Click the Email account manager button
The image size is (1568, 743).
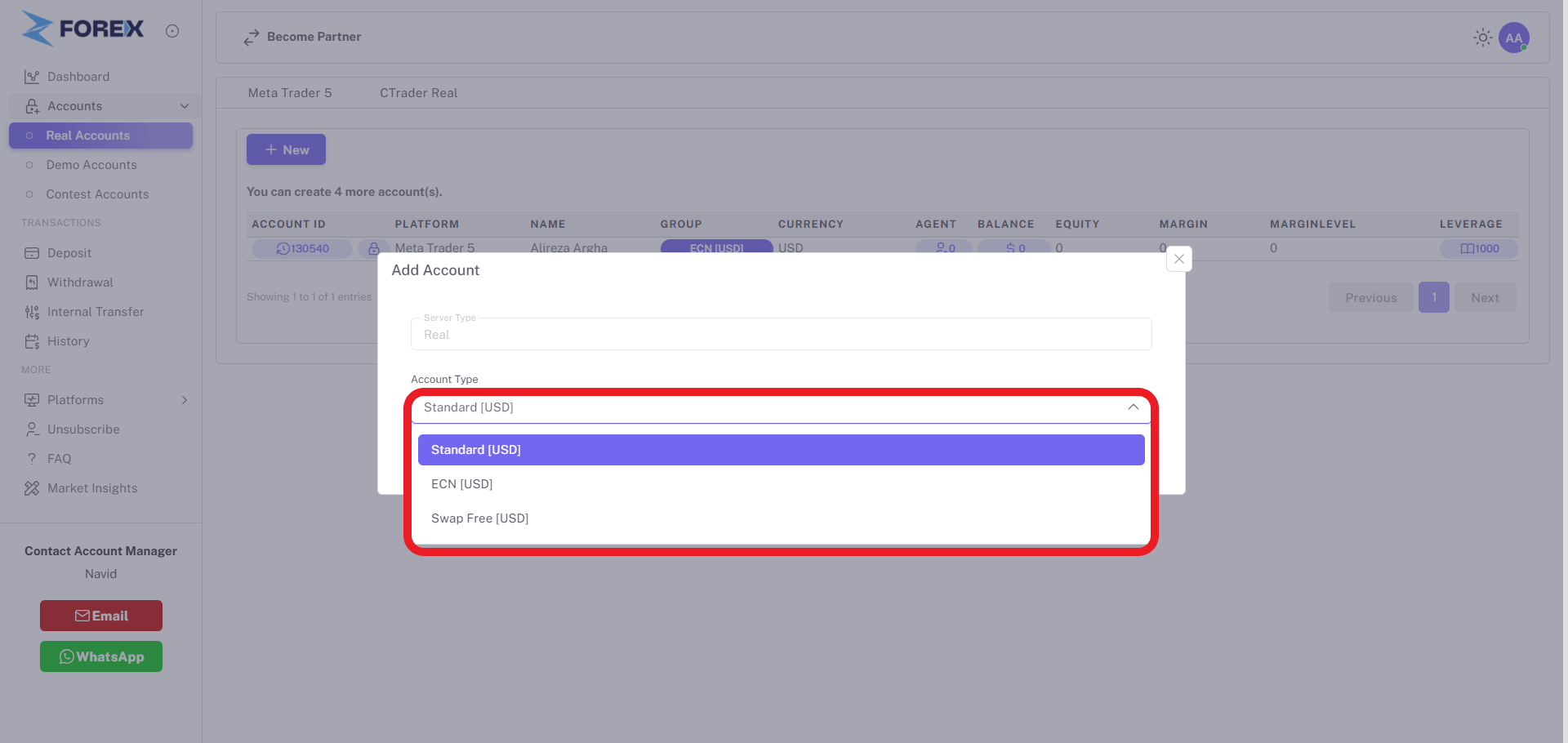click(101, 616)
